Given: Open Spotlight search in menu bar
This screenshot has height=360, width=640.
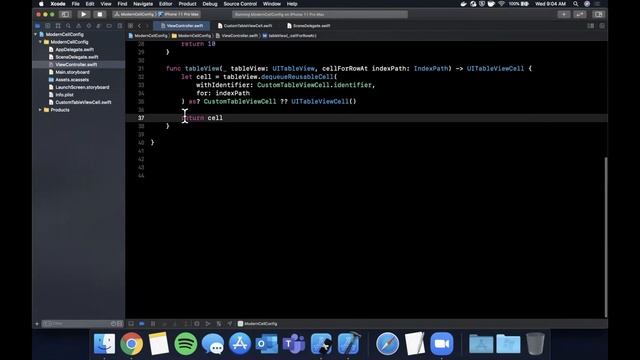Looking at the screenshot, I should (x=576, y=4).
